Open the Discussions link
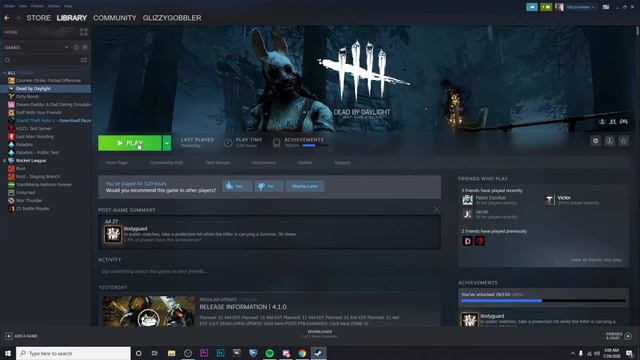Image resolution: width=640 pixels, height=360 pixels. (264, 162)
